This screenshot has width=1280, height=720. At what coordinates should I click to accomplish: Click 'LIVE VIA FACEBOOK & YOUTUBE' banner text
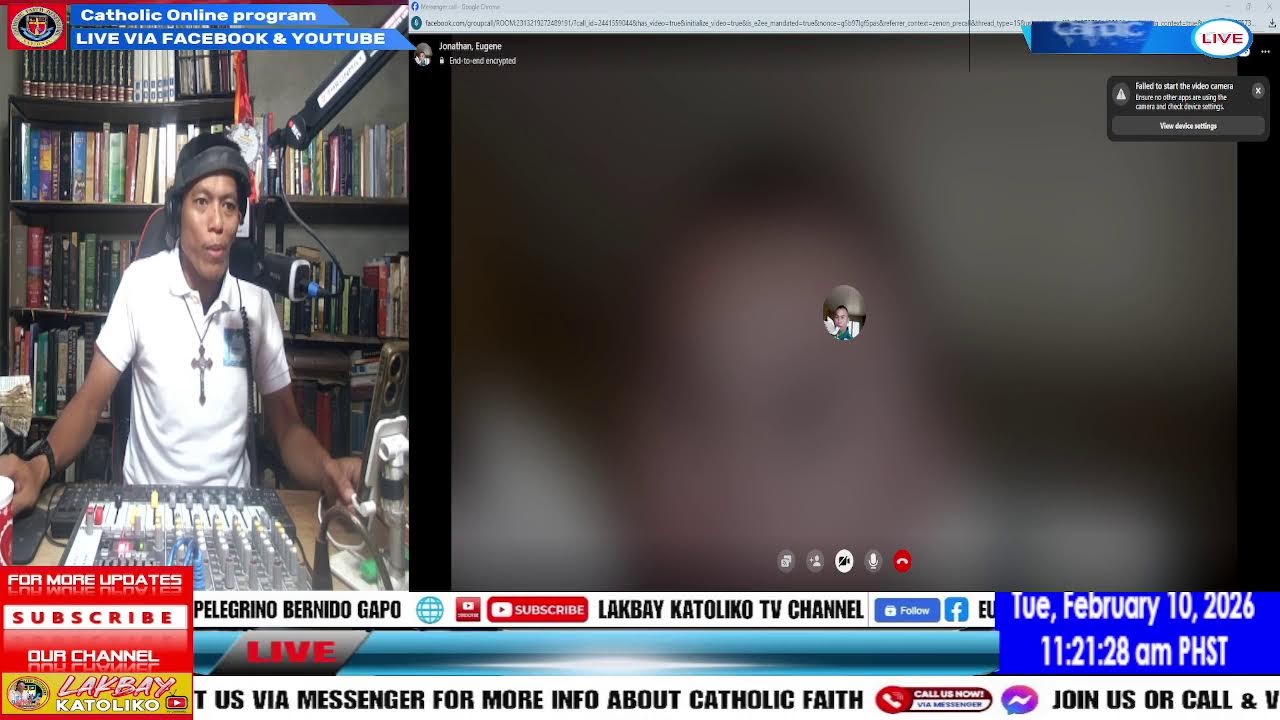point(230,38)
